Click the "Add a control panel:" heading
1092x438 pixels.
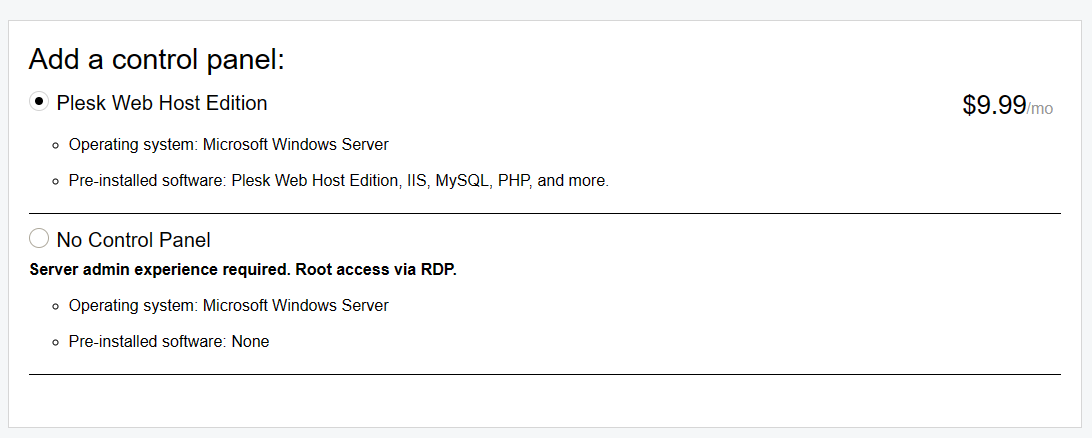click(157, 59)
